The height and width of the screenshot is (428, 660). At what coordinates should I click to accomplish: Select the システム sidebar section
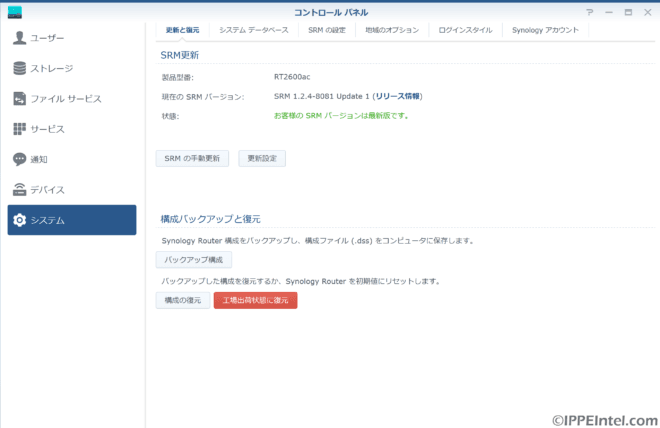(72, 220)
